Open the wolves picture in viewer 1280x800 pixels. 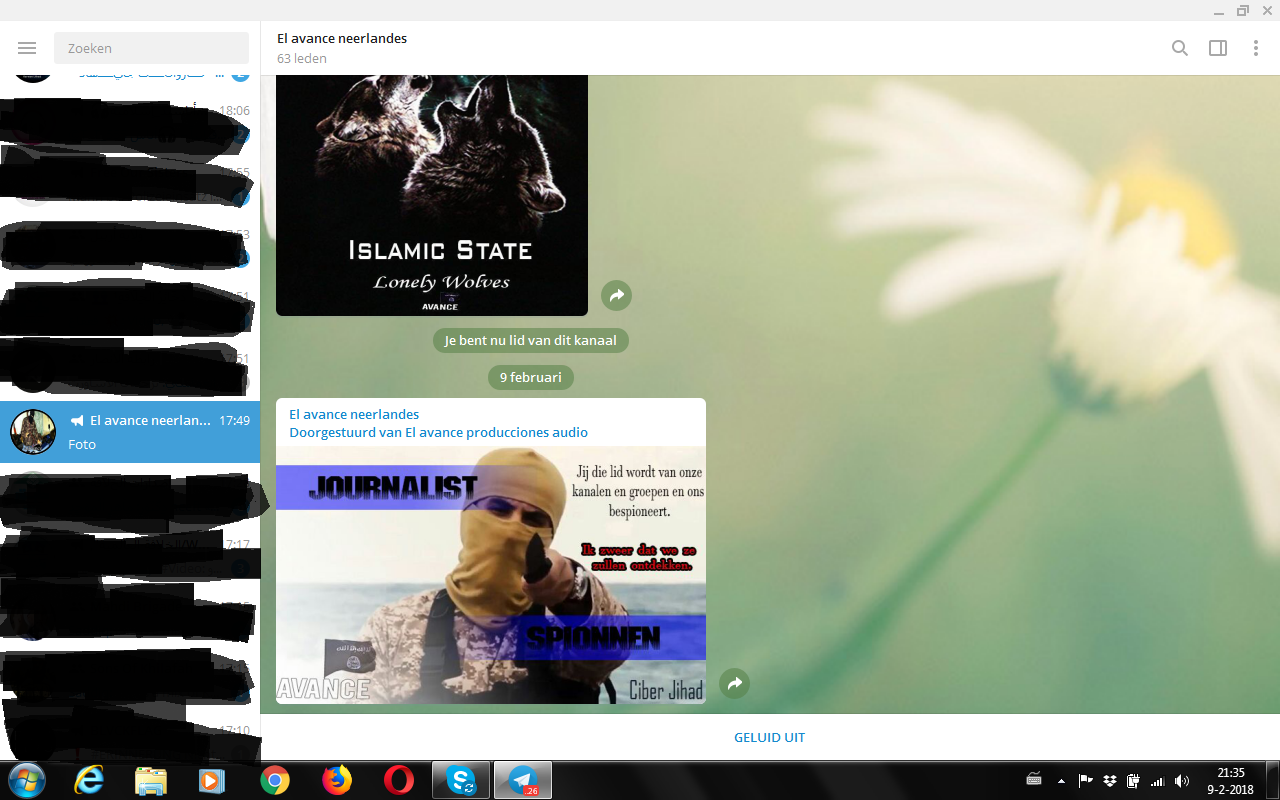tap(432, 195)
